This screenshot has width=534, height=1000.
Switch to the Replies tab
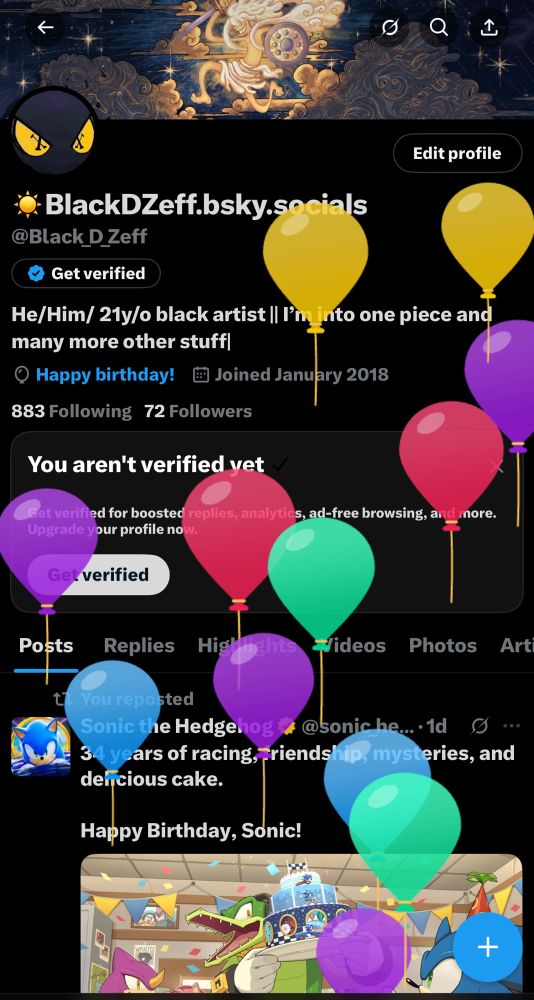pos(139,645)
